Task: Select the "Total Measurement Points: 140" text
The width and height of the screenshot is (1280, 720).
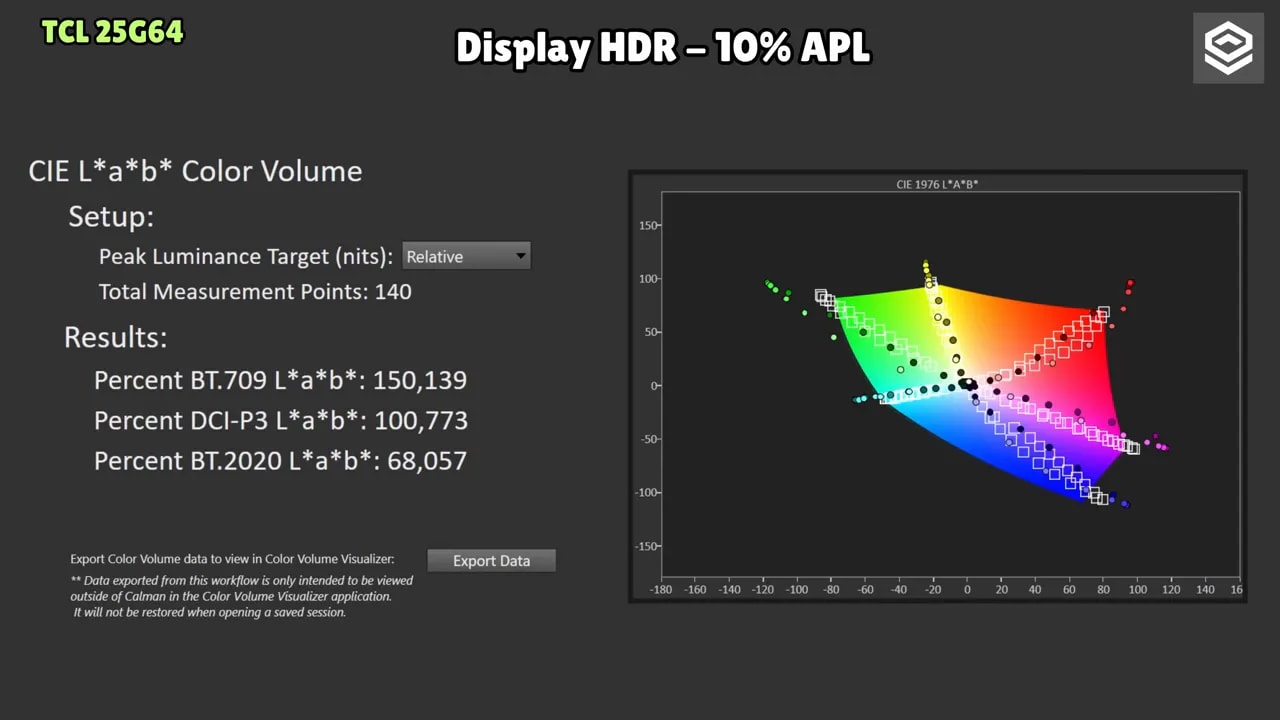Action: [255, 292]
